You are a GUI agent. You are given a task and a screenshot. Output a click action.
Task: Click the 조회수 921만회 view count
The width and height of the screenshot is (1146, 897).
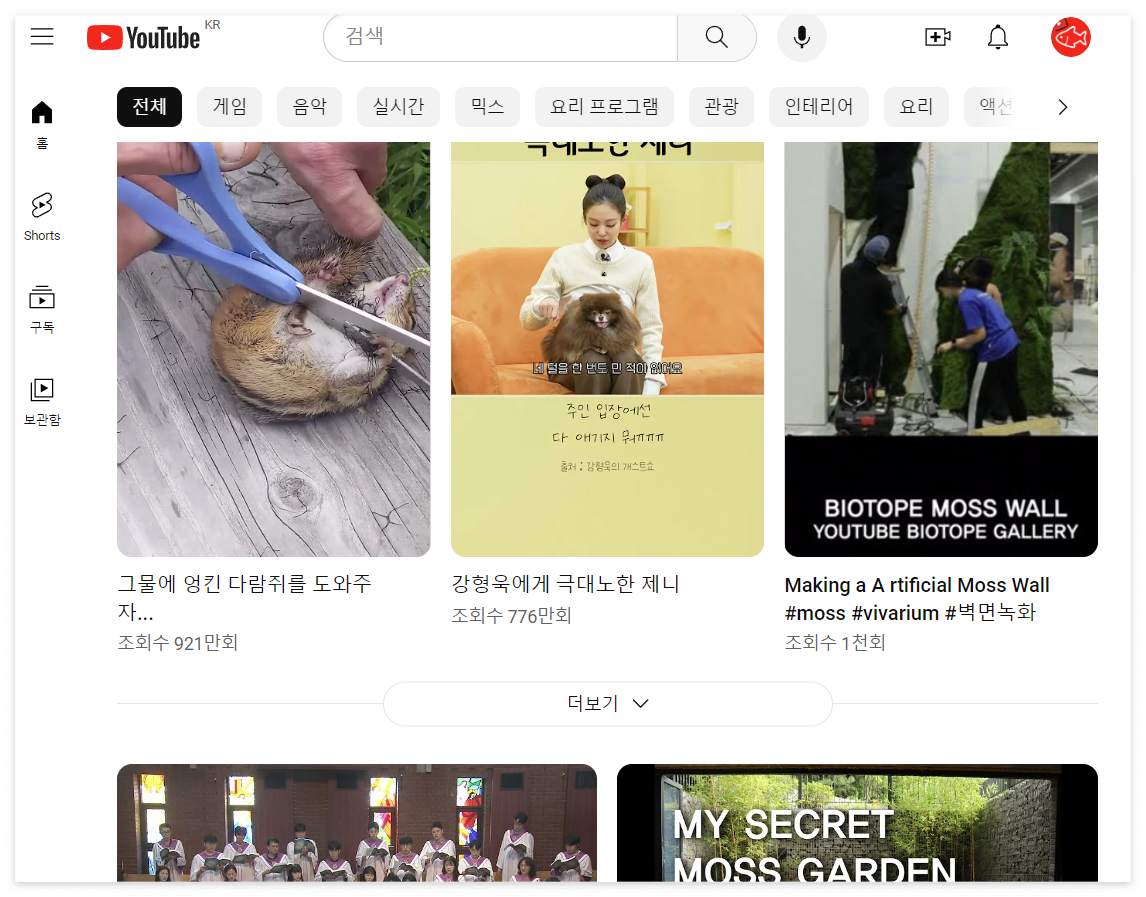pos(178,643)
